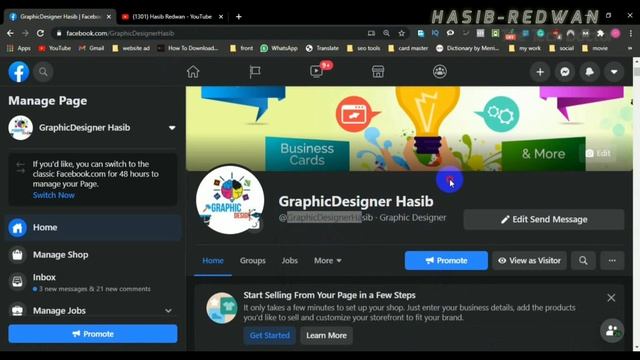Switch to the Groups tab
Viewport: 640px width, 360px height.
pyautogui.click(x=253, y=260)
